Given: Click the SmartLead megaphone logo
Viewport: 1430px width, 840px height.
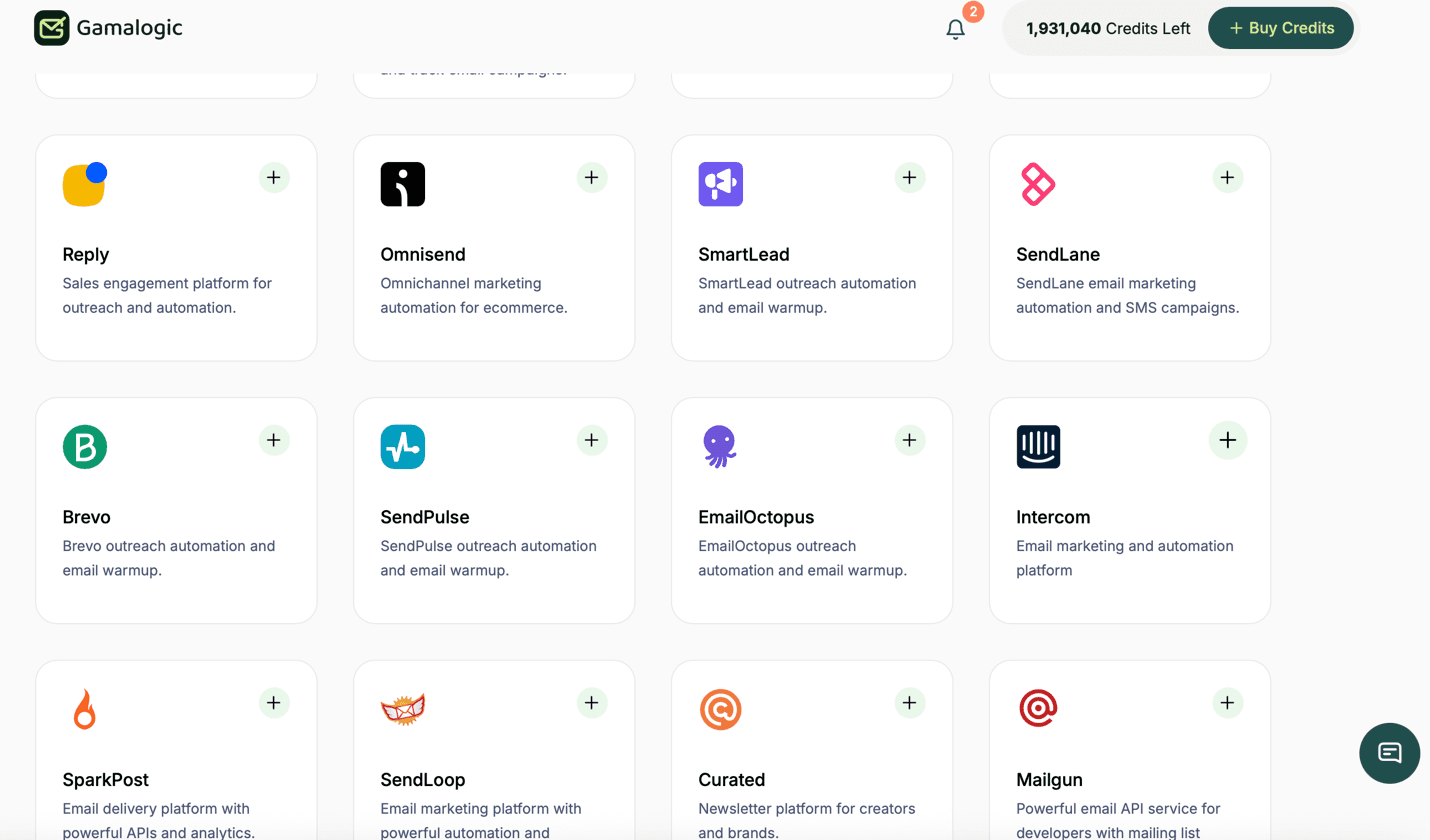Looking at the screenshot, I should (x=721, y=184).
